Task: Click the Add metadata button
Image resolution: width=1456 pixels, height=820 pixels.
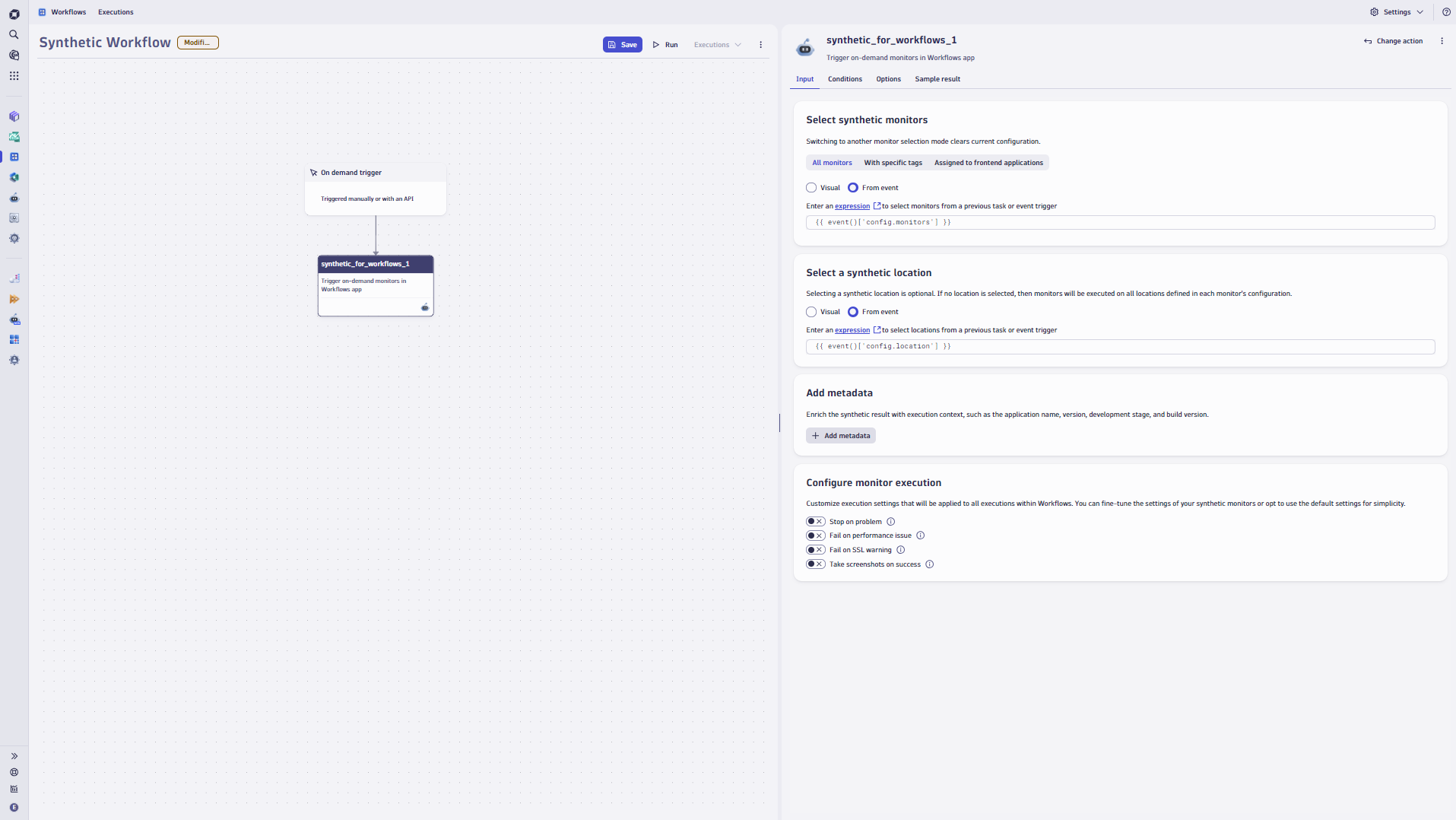Action: [x=840, y=436]
